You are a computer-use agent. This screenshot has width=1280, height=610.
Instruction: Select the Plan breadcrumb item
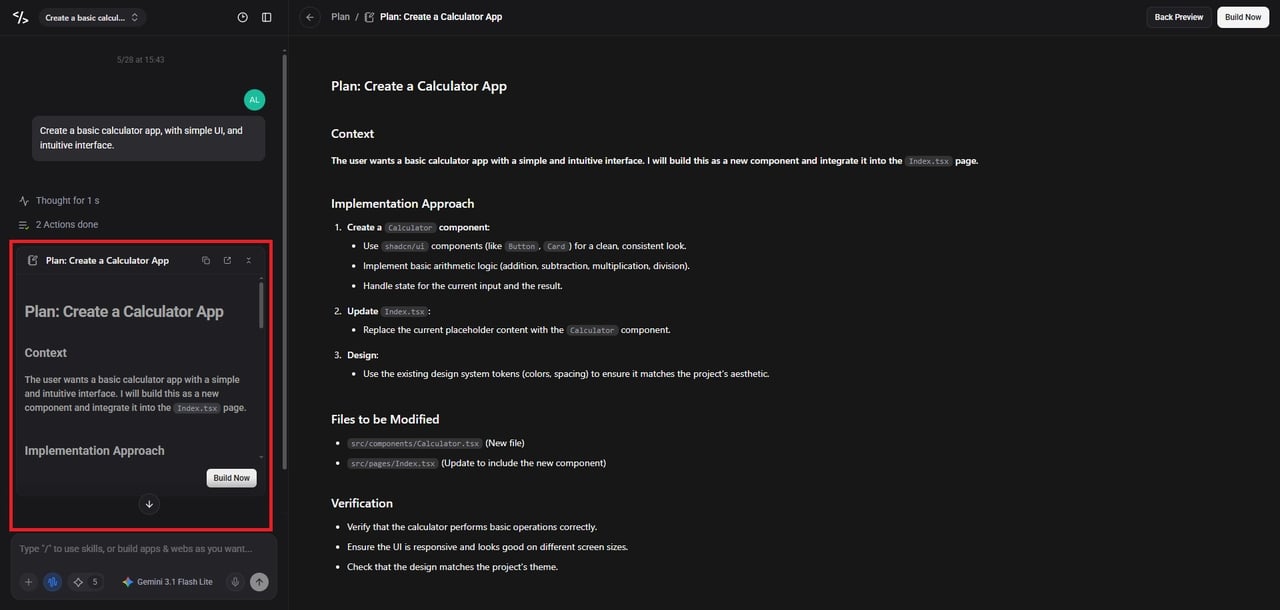click(x=340, y=17)
